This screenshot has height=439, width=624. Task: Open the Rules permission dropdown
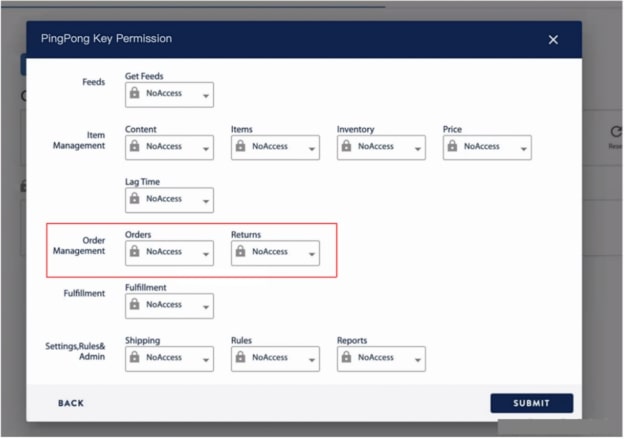275,359
